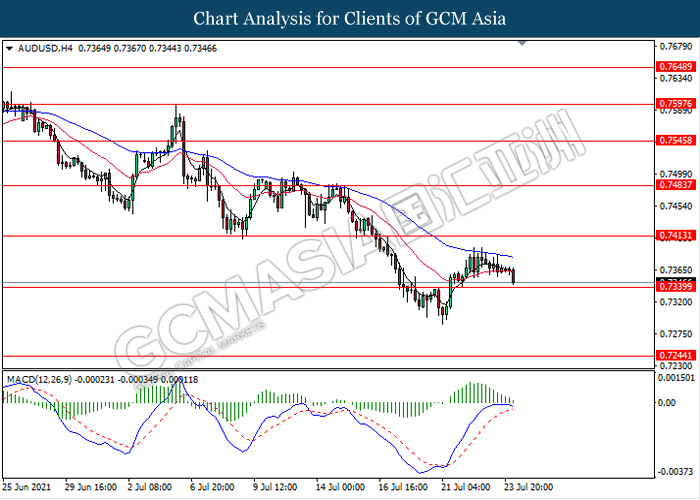Click the MACD 0.00 zero-level scale label
The height and width of the screenshot is (500, 700).
(666, 403)
